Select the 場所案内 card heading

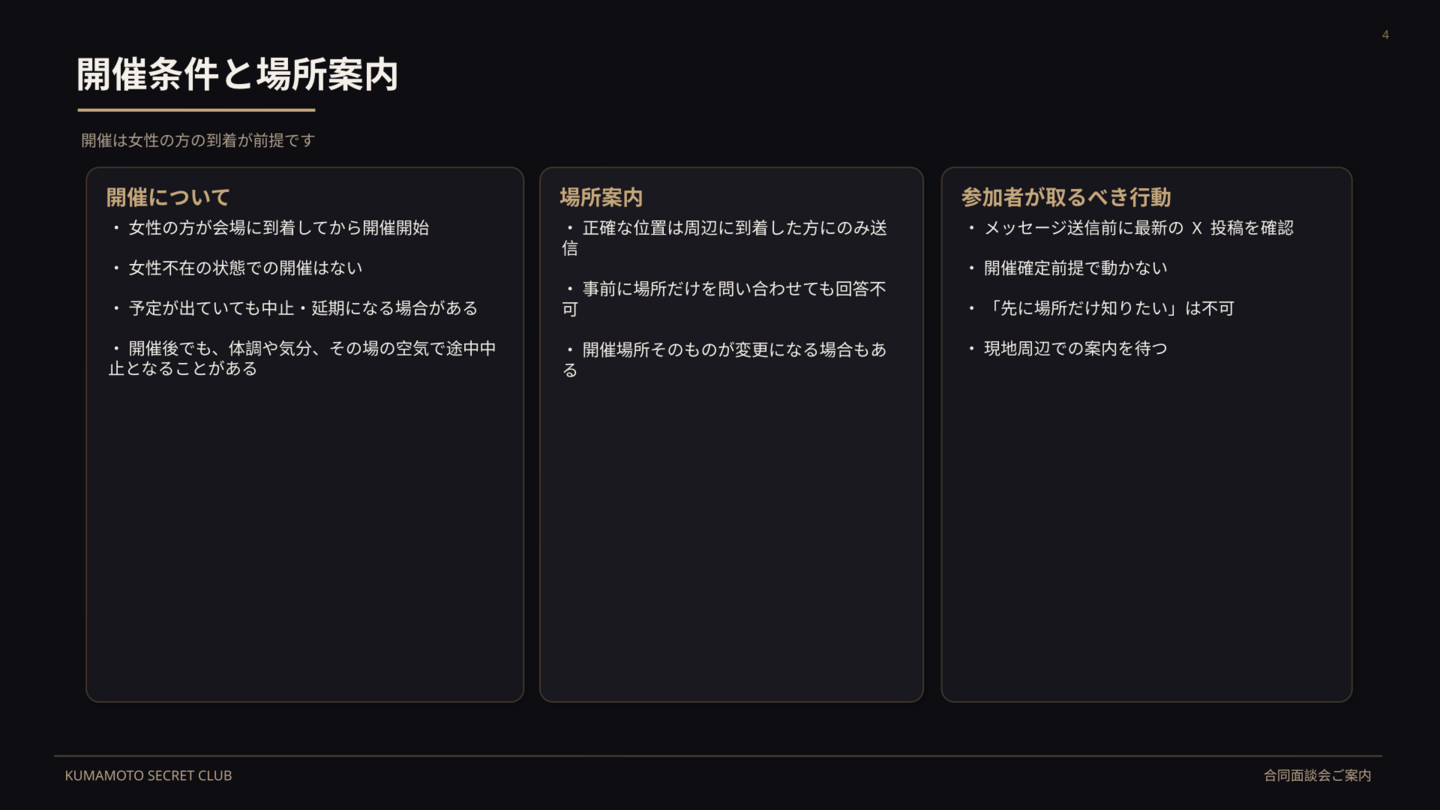pos(600,197)
